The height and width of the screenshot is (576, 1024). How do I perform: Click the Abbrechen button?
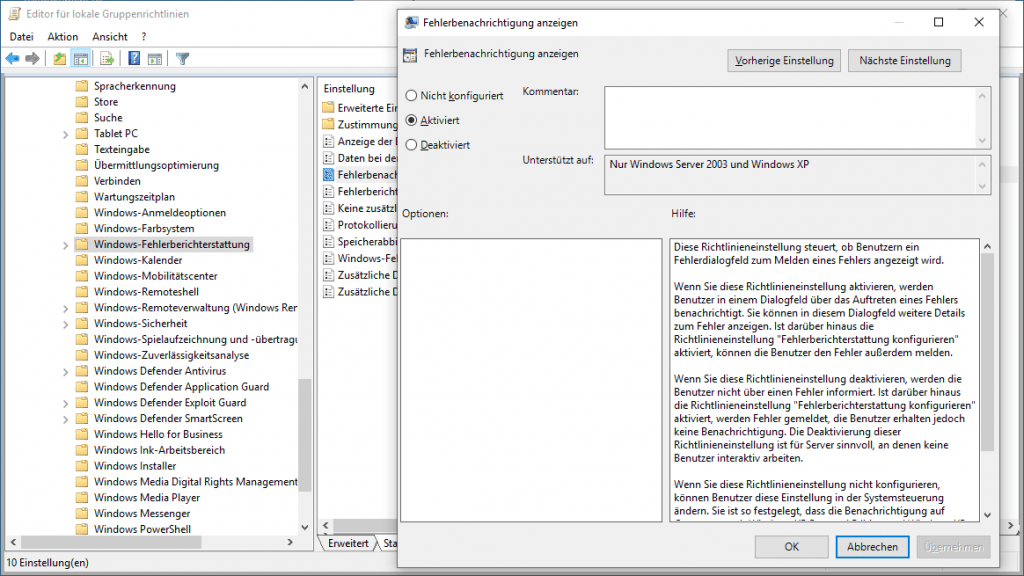[x=871, y=546]
